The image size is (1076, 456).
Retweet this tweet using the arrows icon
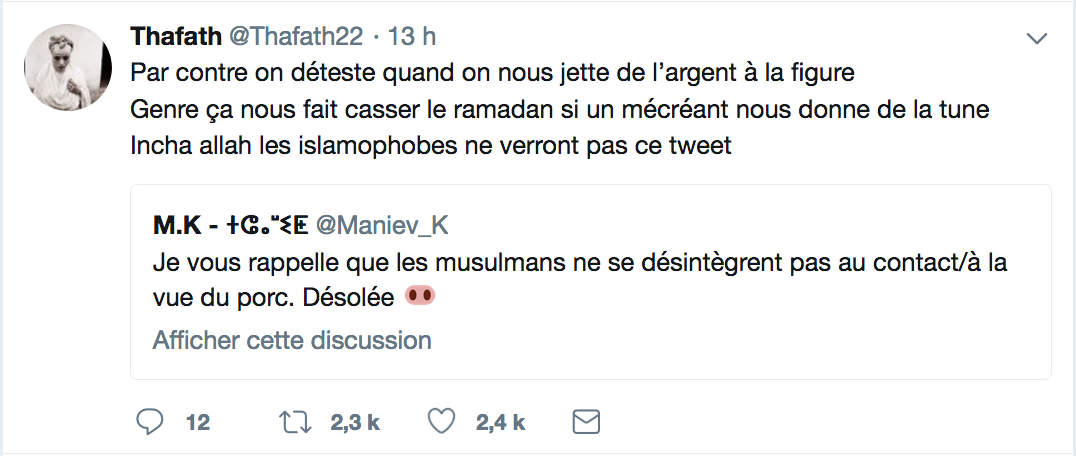click(292, 422)
